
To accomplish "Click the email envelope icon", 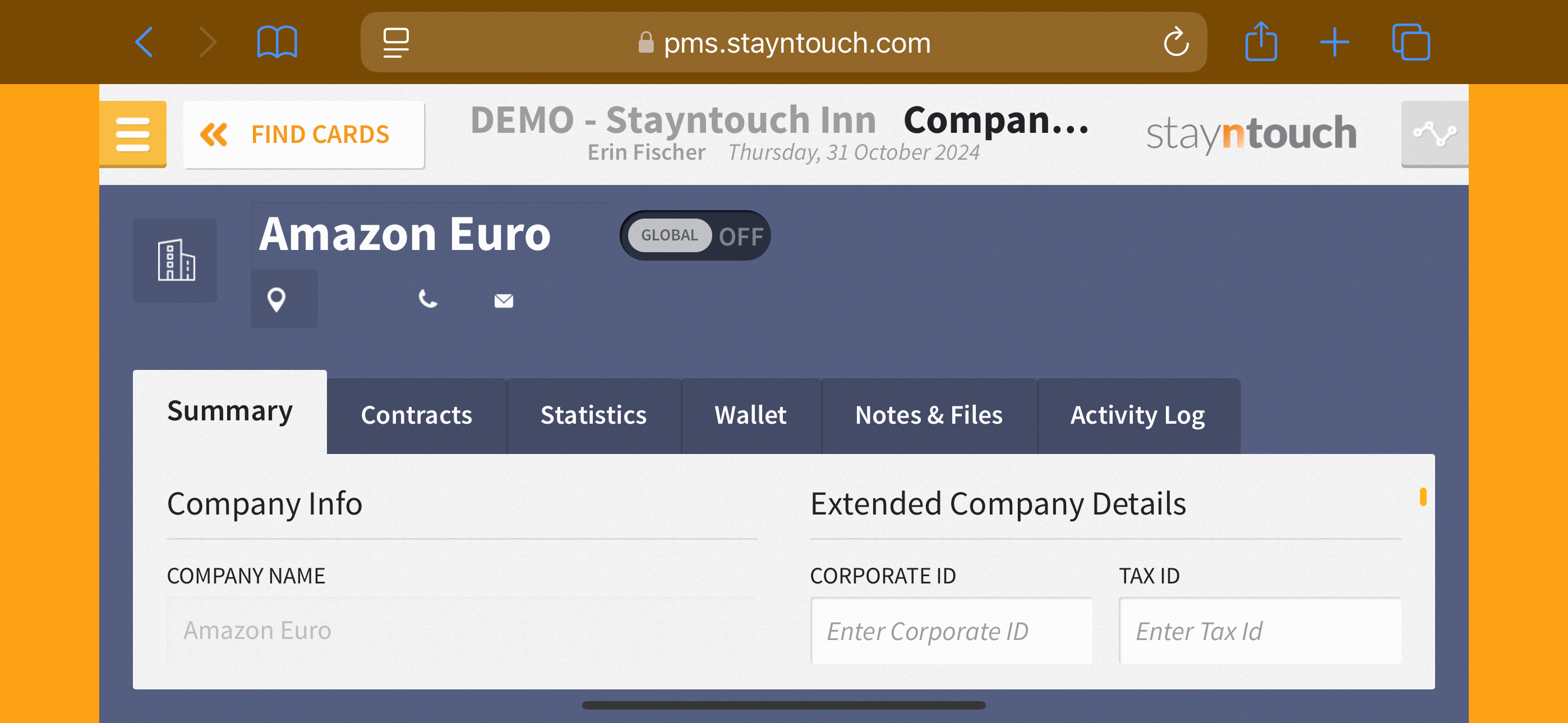I will click(x=504, y=300).
